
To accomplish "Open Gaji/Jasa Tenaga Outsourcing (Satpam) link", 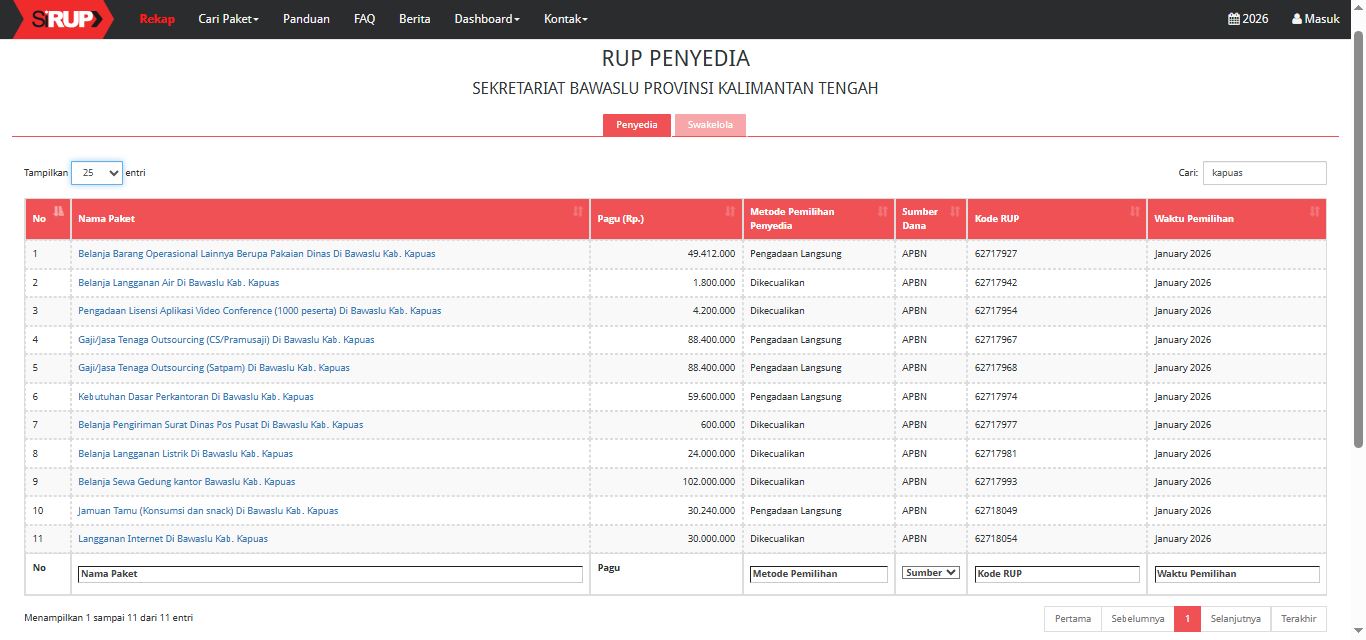I will (214, 368).
